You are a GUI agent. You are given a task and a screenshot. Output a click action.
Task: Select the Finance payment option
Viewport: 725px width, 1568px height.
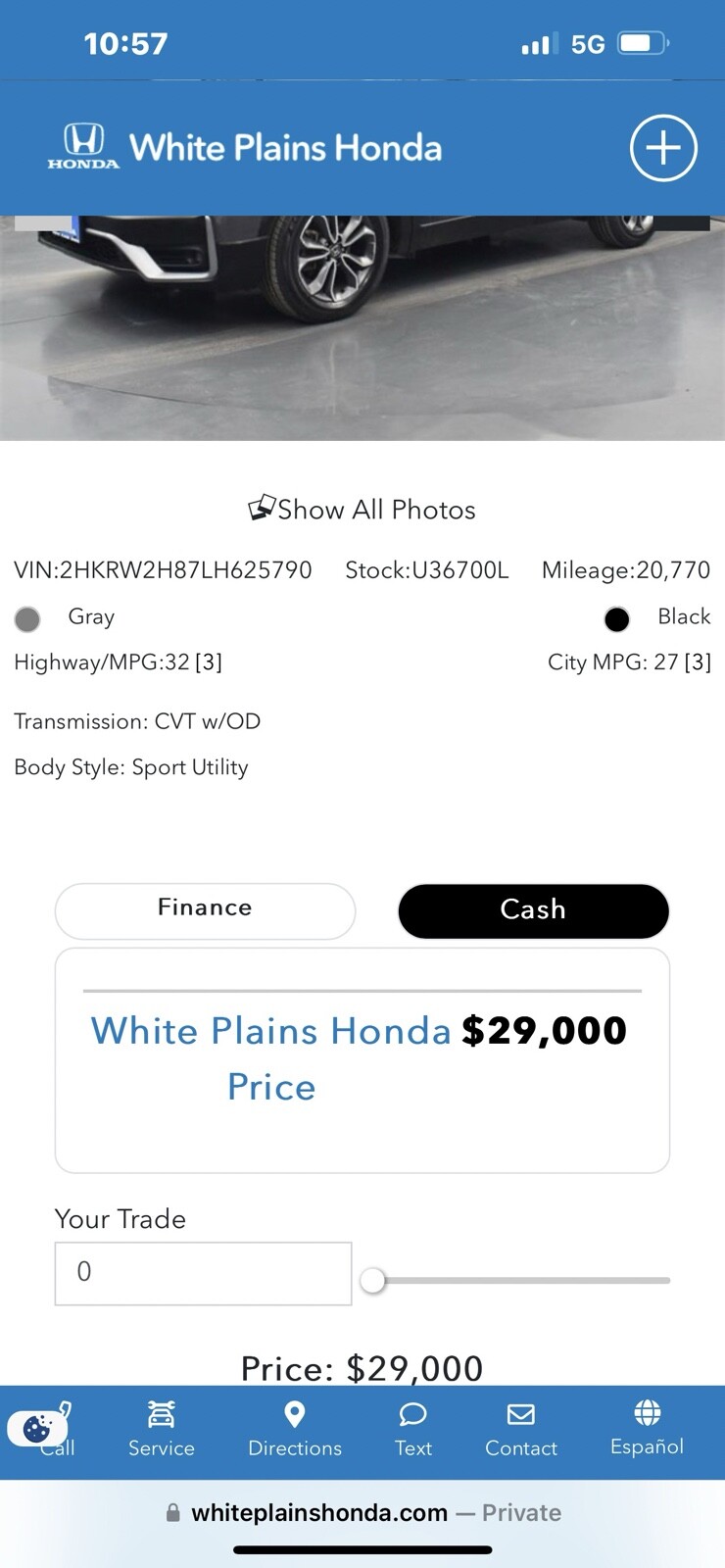point(205,909)
